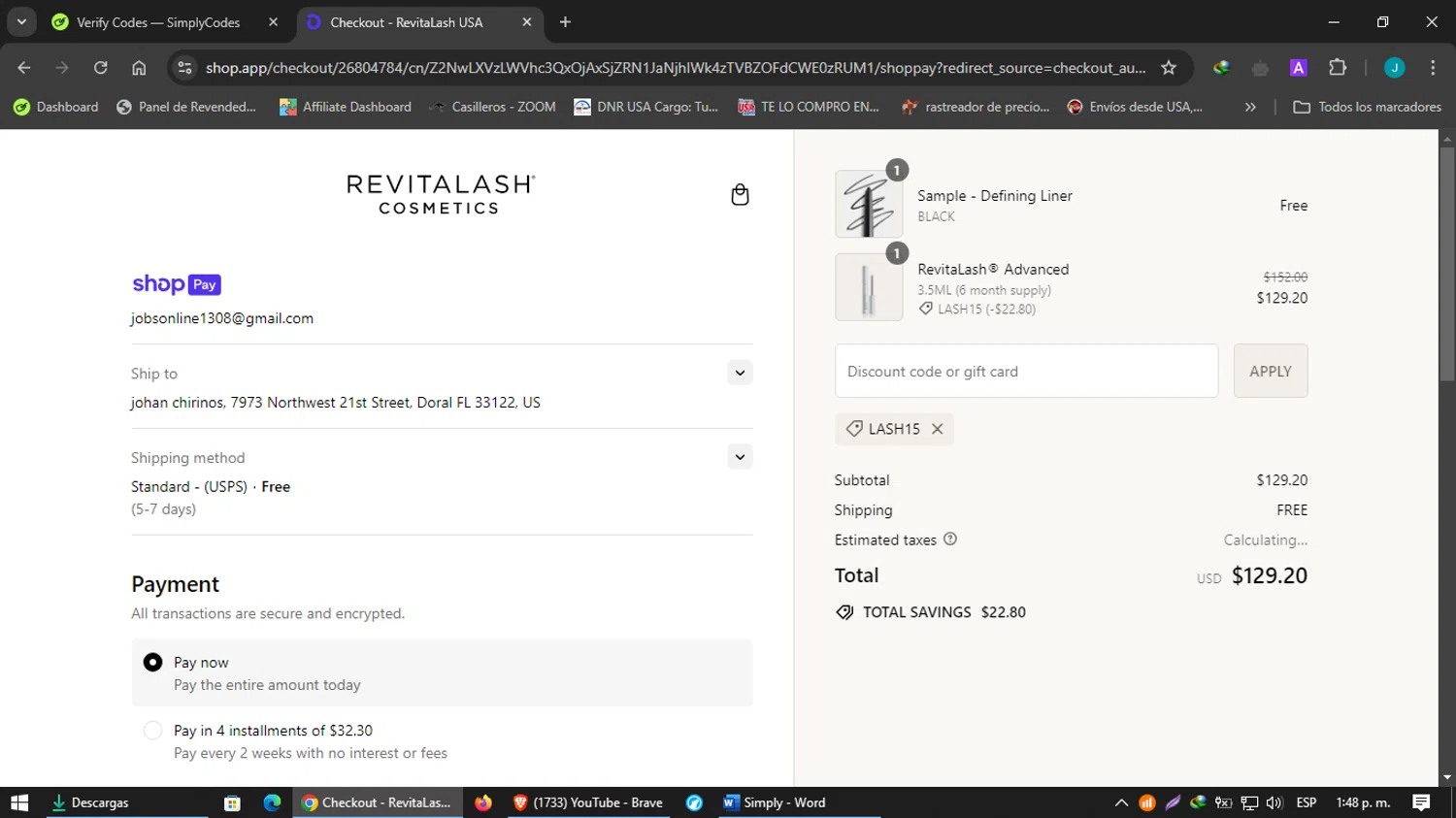1456x818 pixels.
Task: Click the TOTAL SAVINGS $22.80 text
Action: pyautogui.click(x=944, y=612)
